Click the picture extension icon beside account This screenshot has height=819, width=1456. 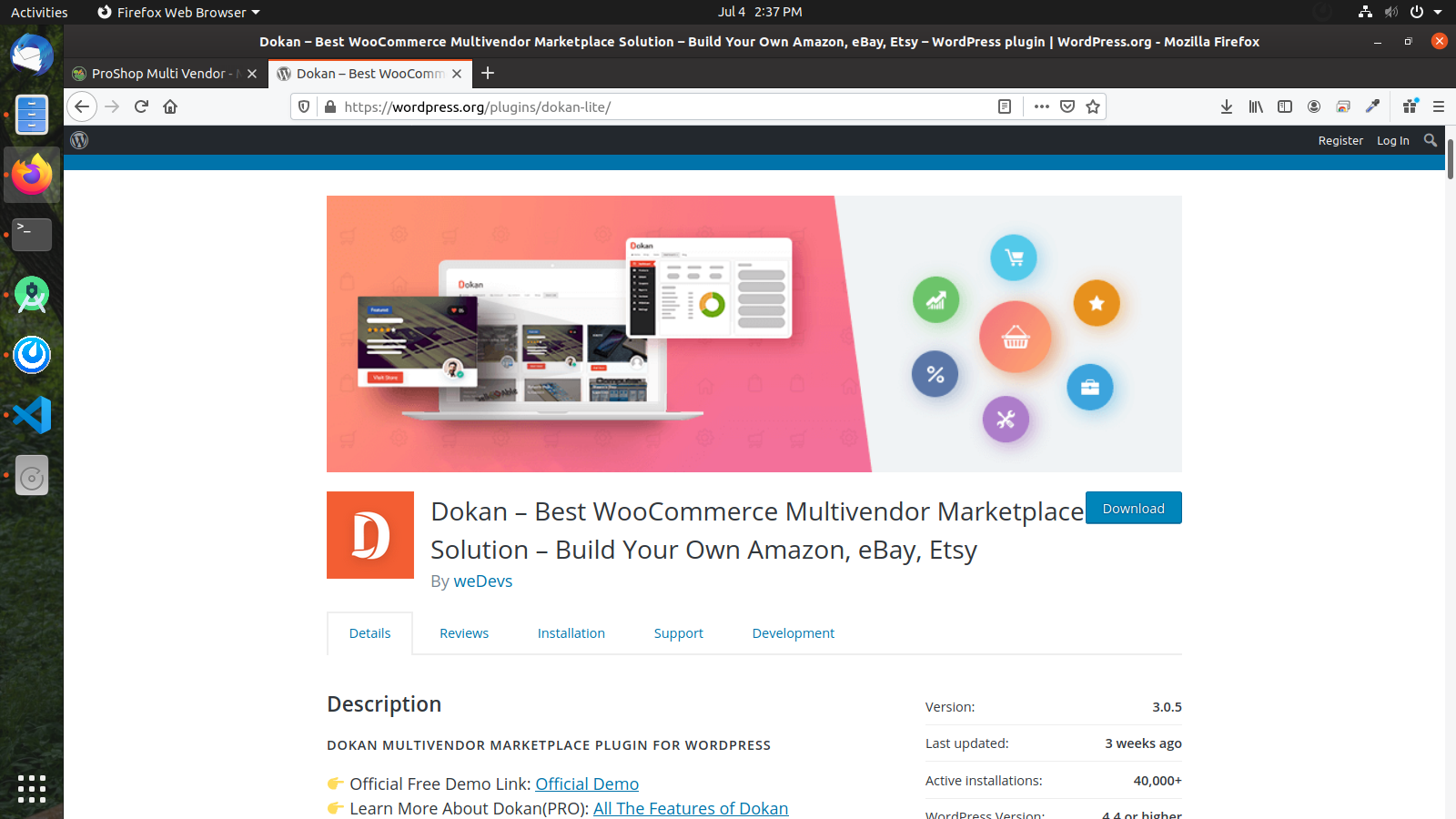1343,106
